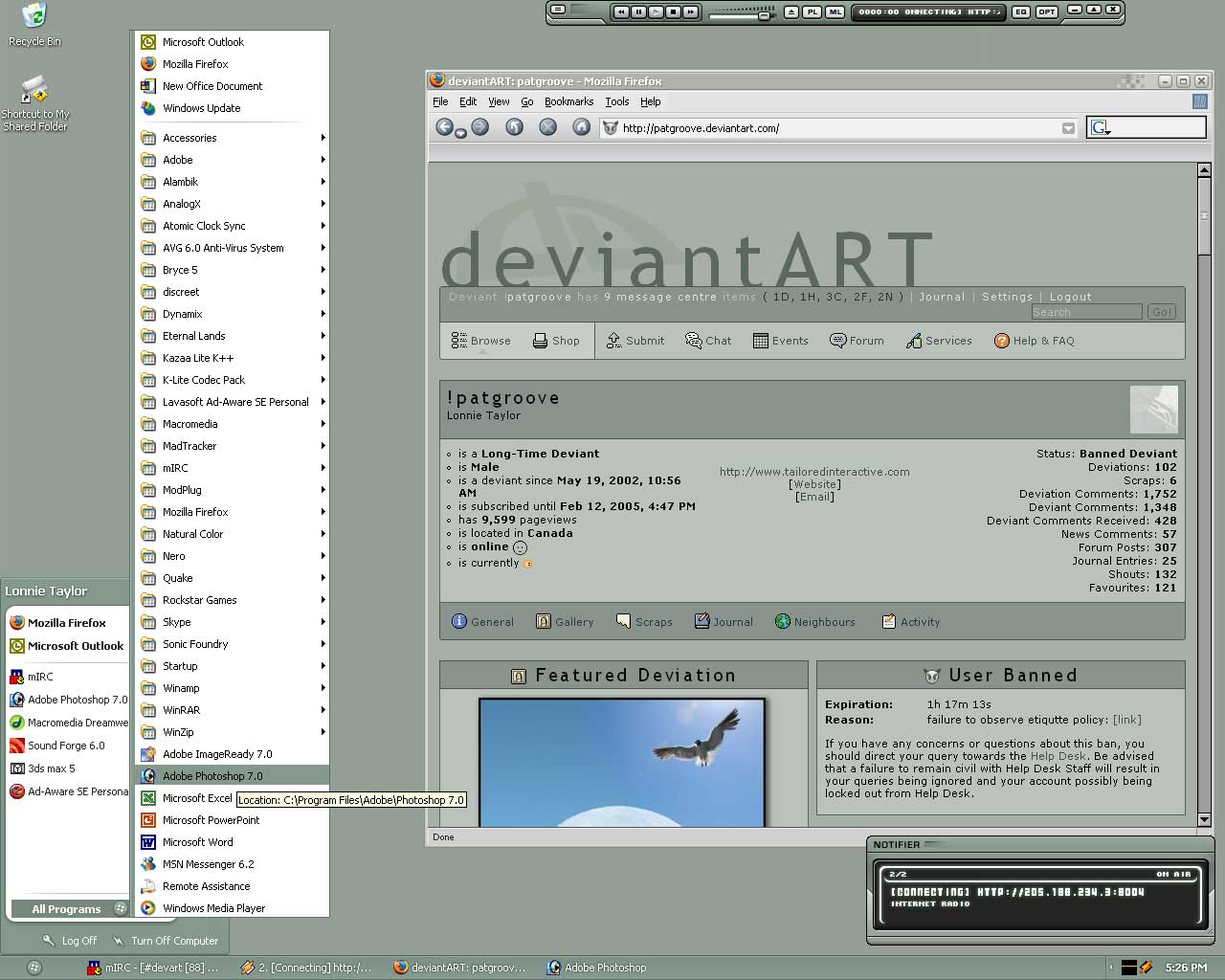Open the Firefox Bookmarks menu

pyautogui.click(x=568, y=101)
